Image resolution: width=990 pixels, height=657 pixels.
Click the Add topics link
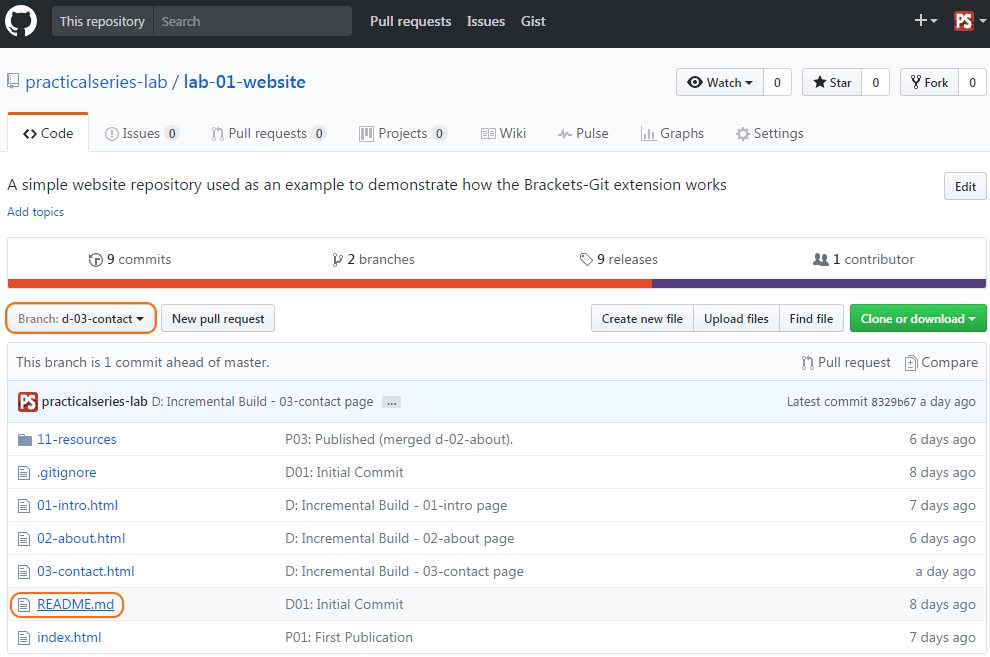pyautogui.click(x=35, y=211)
